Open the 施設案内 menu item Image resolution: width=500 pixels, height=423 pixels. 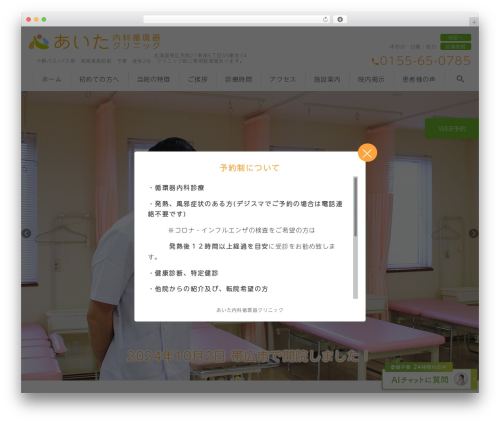tap(327, 79)
